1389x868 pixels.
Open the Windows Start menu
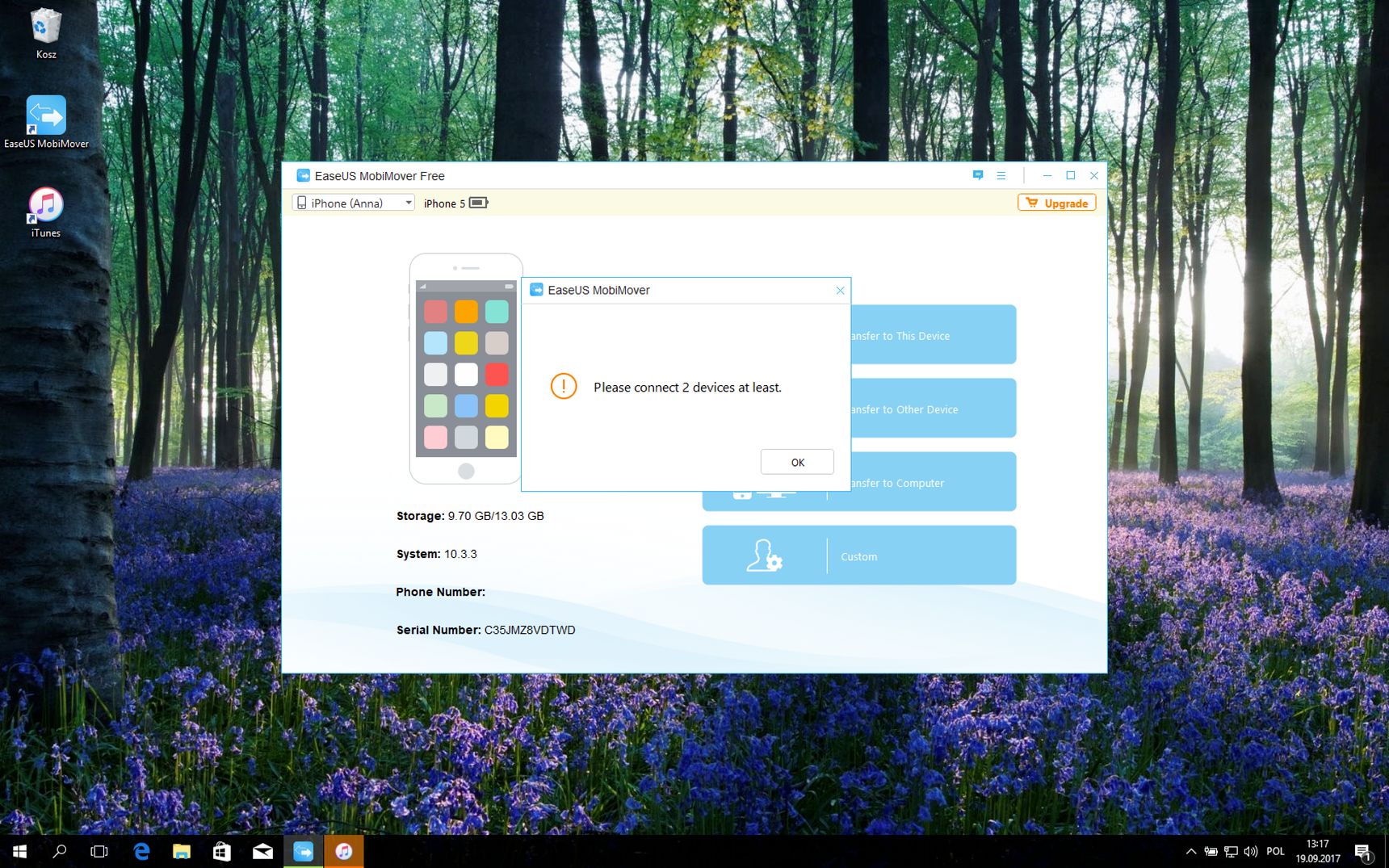[19, 851]
